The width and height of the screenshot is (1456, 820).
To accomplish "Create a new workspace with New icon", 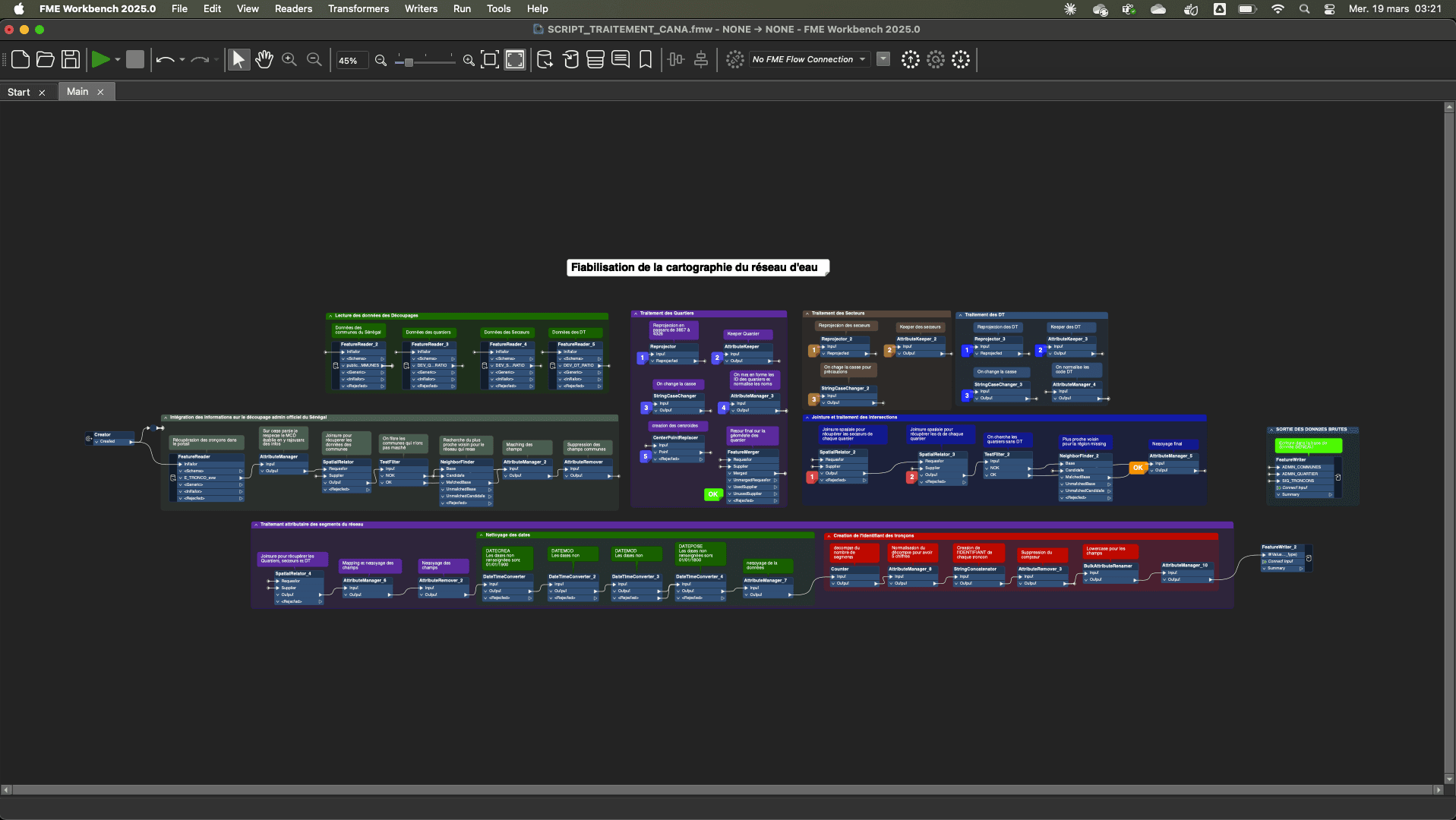I will pyautogui.click(x=21, y=59).
